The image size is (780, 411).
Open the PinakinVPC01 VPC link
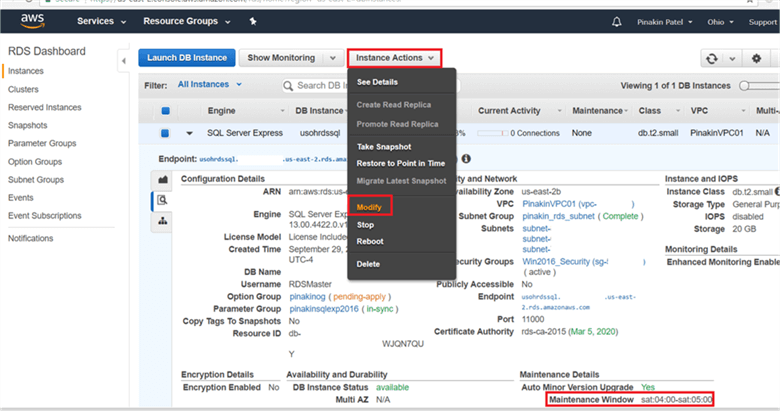click(x=549, y=204)
